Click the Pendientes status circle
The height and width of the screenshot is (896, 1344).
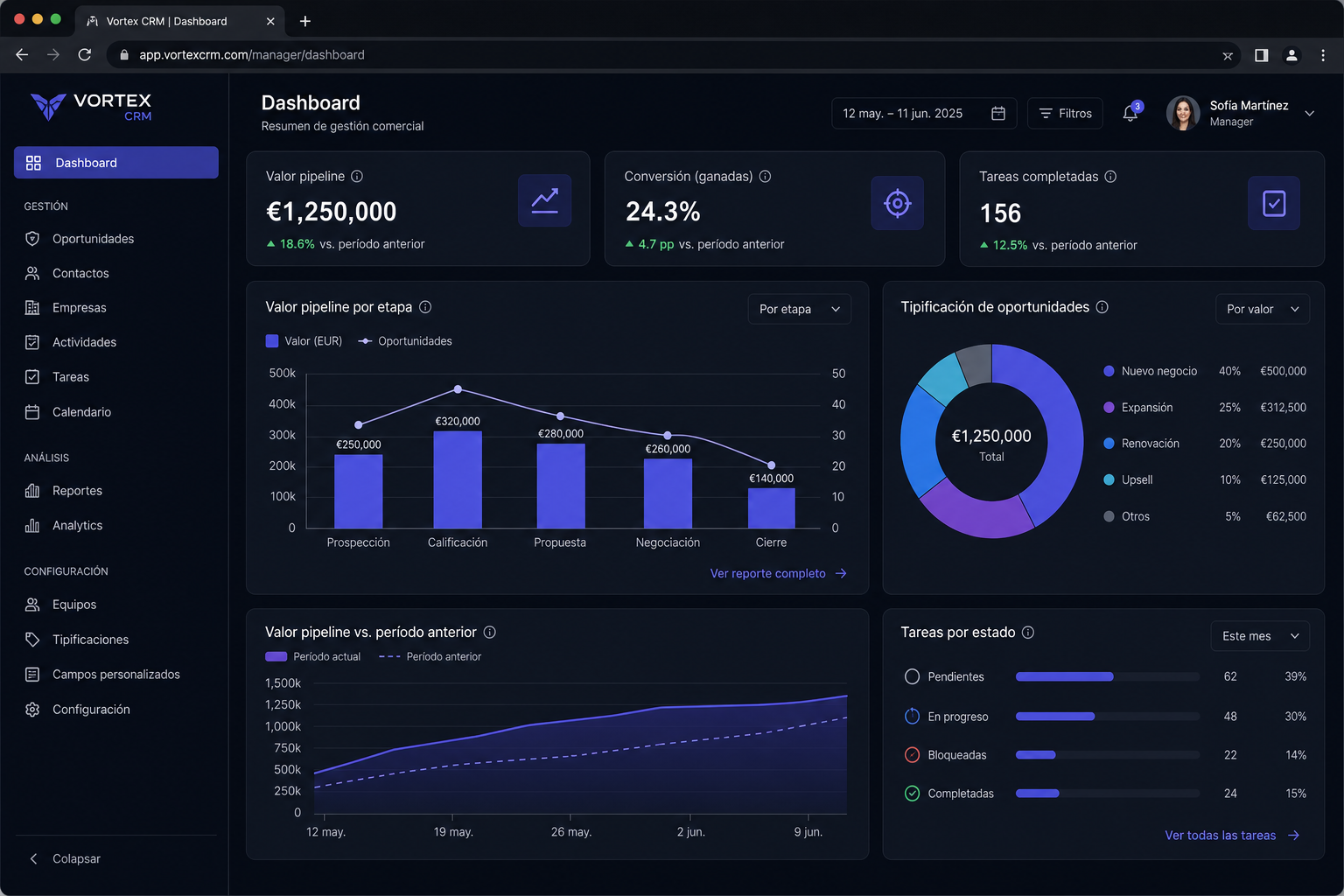click(912, 676)
